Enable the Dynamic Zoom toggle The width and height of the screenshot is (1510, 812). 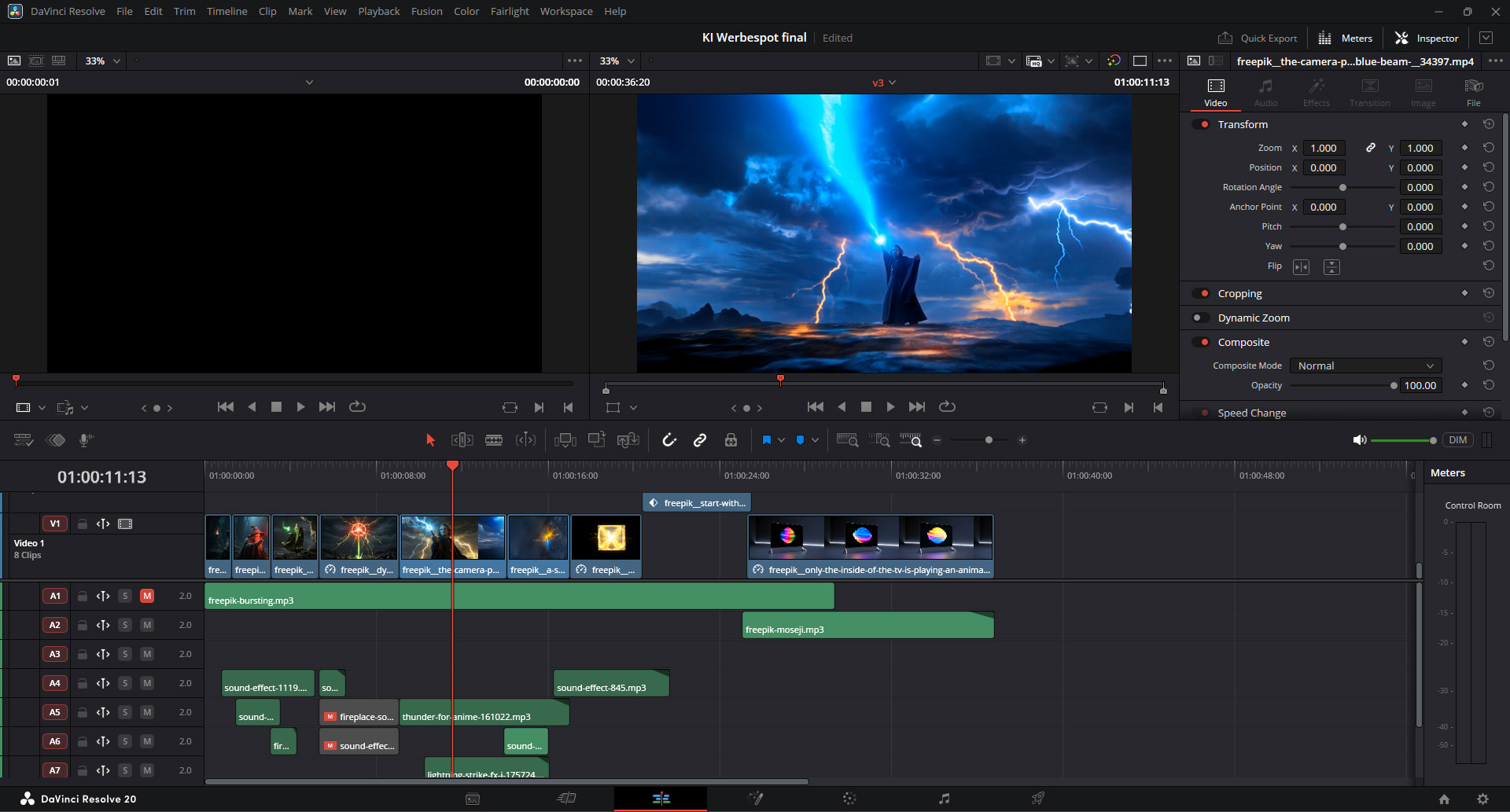click(1200, 318)
